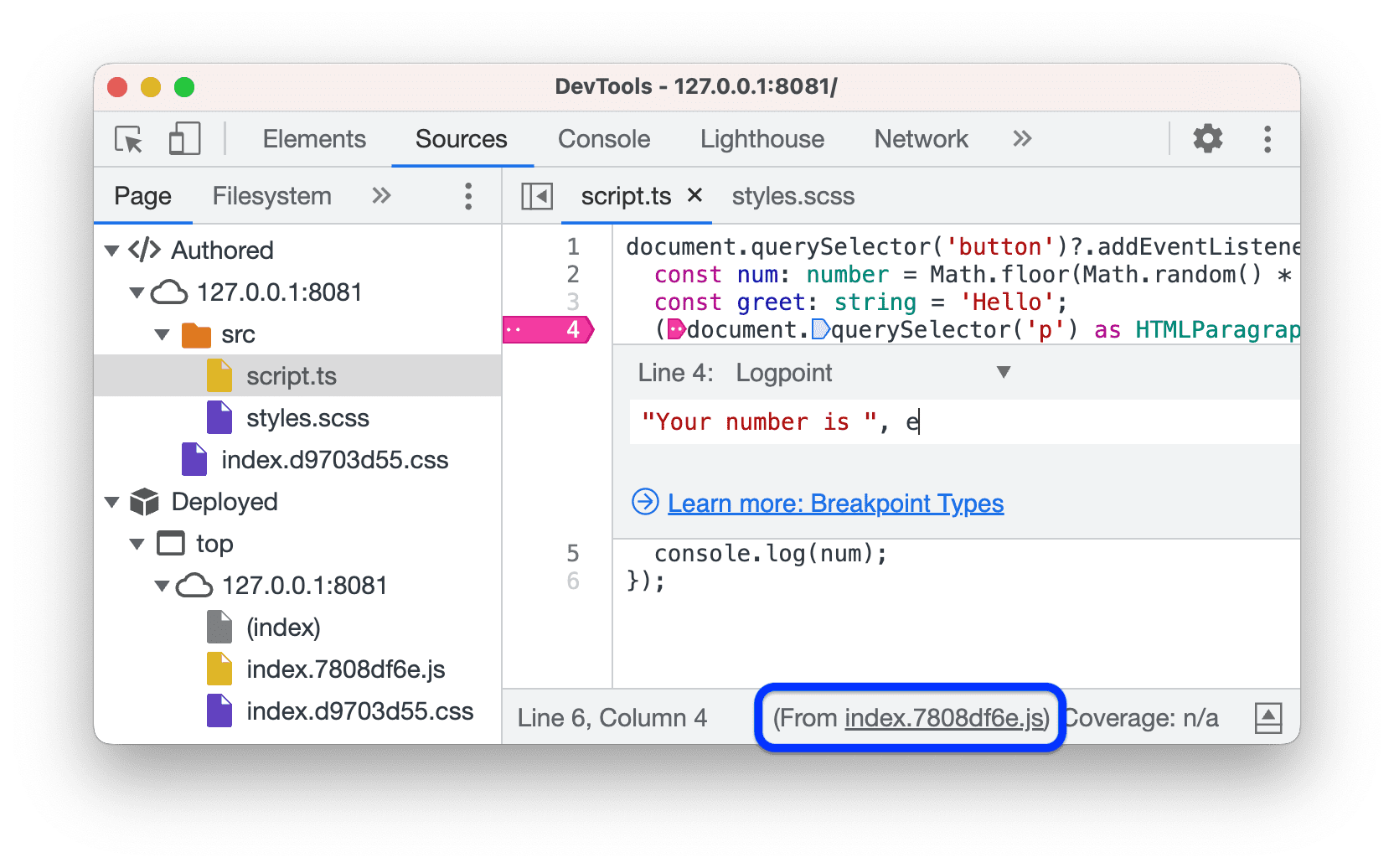Switch to the Console panel
The width and height of the screenshot is (1394, 868).
coord(603,139)
